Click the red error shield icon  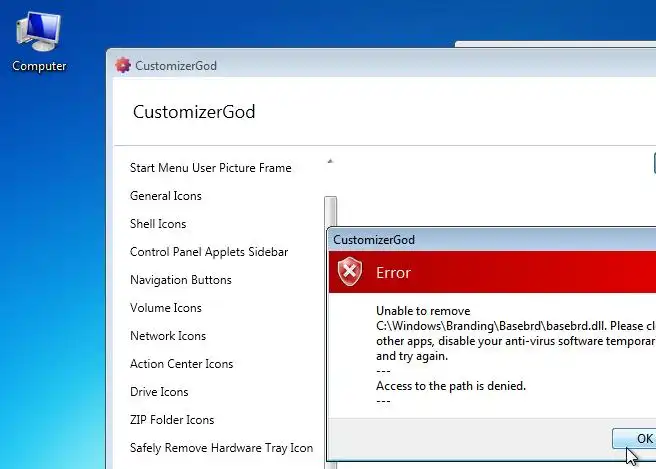(350, 272)
